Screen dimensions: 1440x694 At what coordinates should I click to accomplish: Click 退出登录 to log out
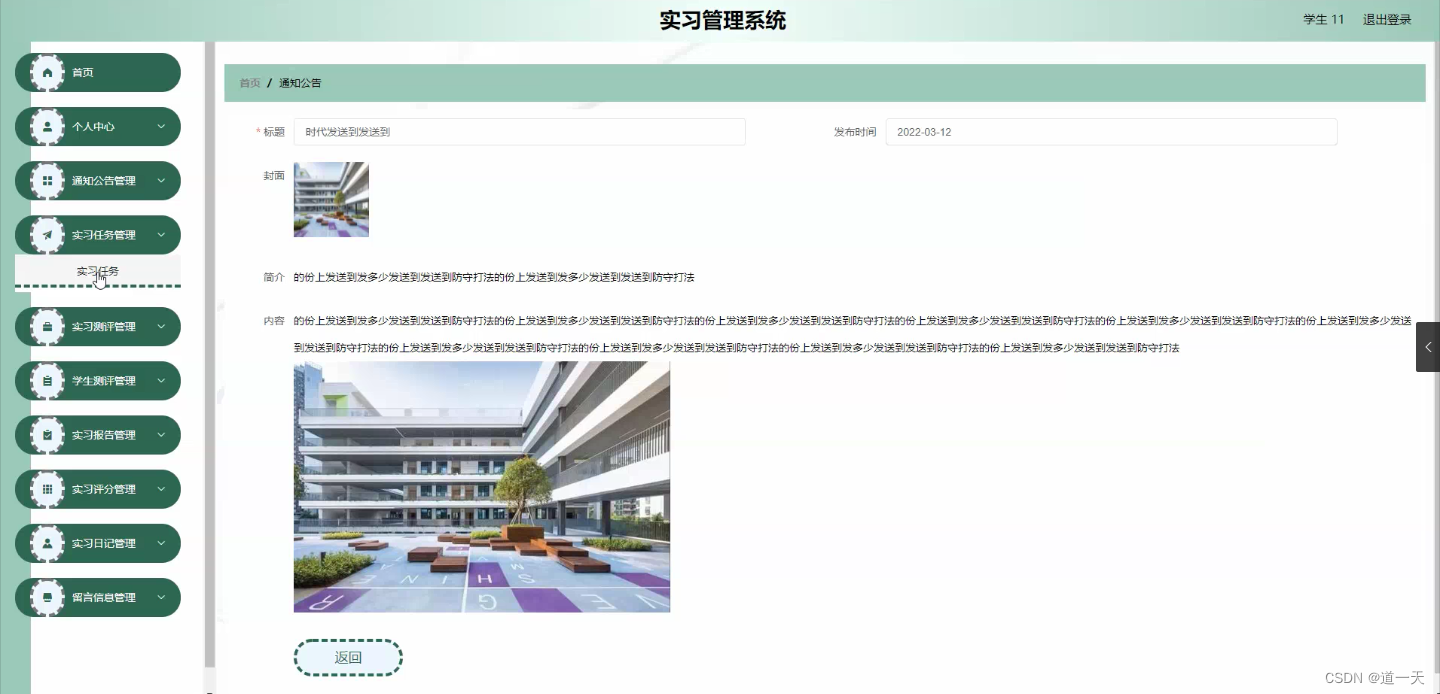(x=1386, y=18)
